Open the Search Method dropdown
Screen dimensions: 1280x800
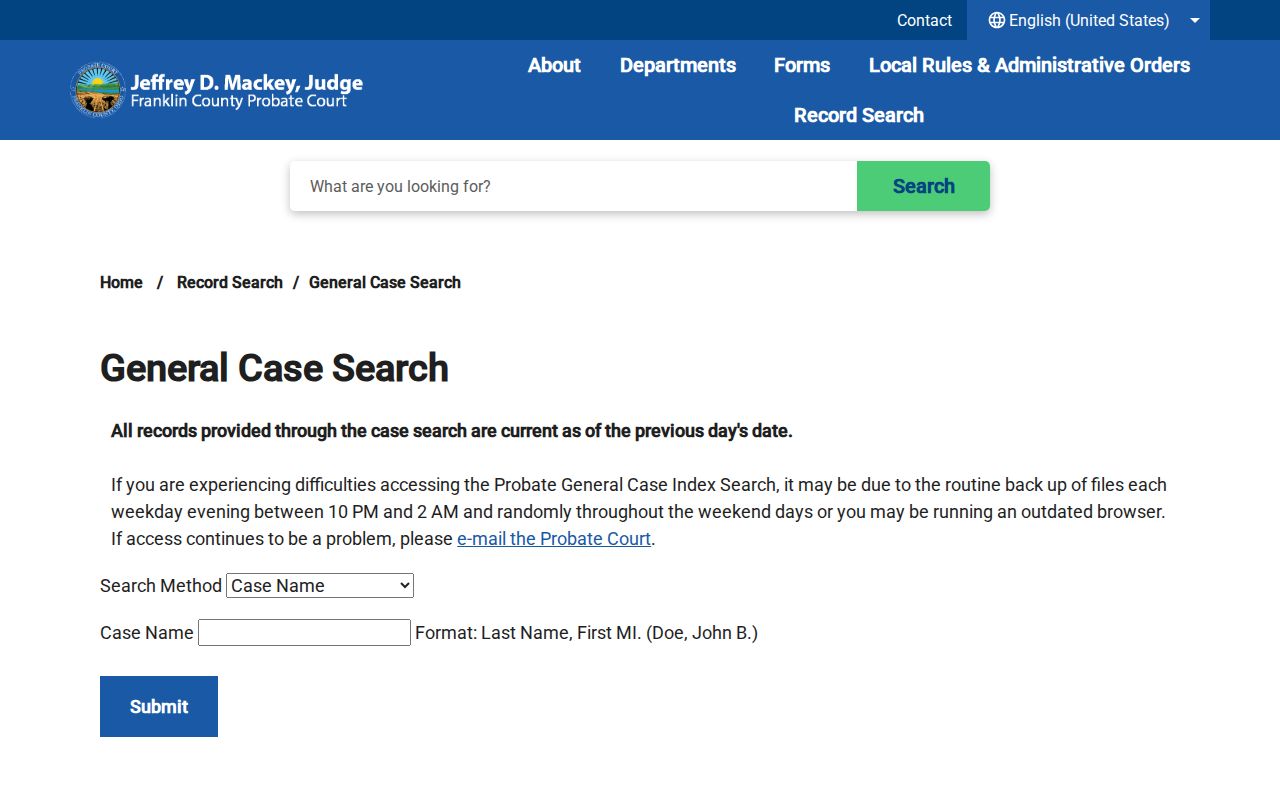click(320, 586)
